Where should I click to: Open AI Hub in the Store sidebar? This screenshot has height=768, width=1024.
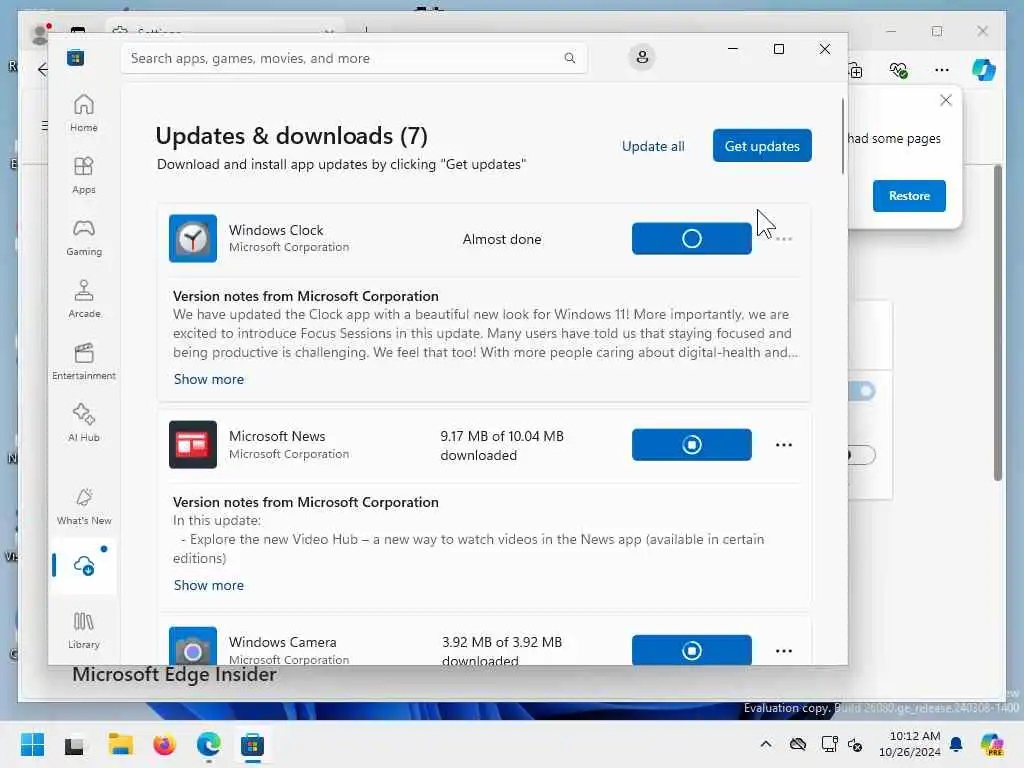coord(84,424)
